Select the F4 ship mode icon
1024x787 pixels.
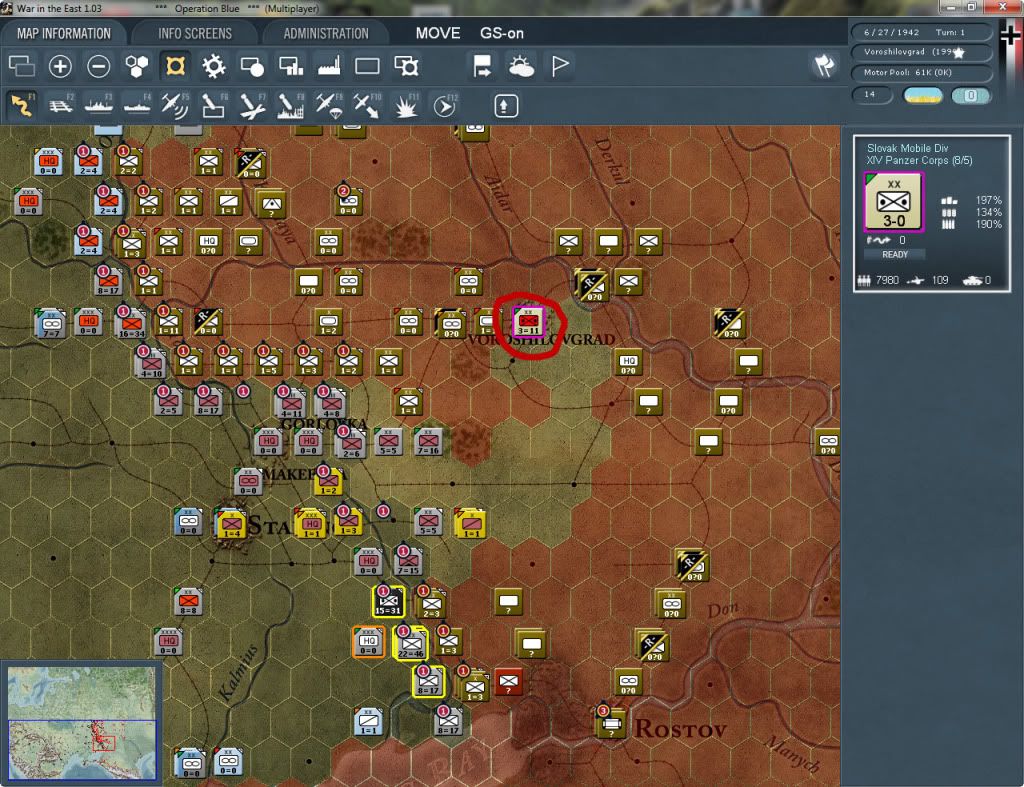pos(137,105)
